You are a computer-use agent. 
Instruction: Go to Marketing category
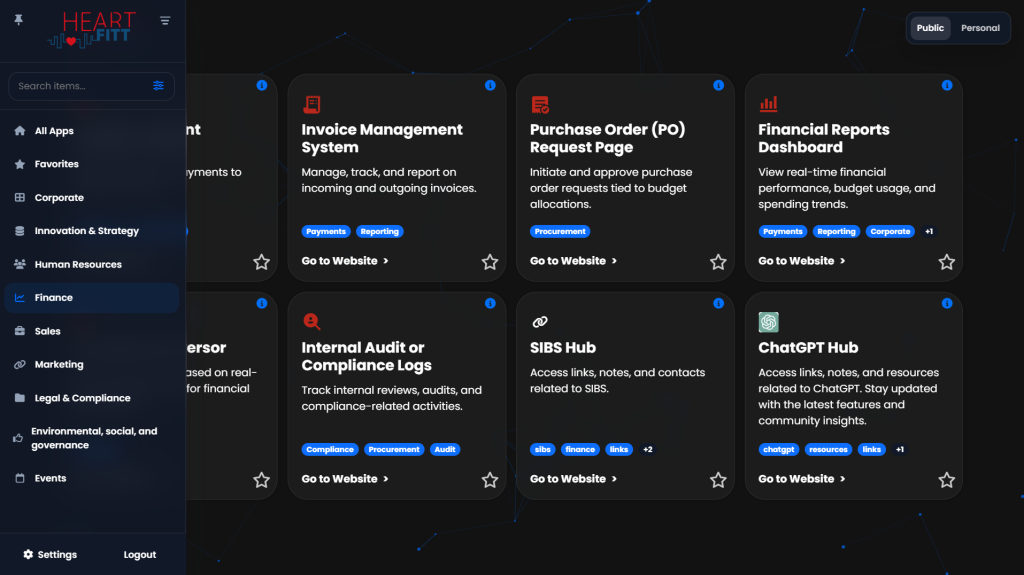91,365
